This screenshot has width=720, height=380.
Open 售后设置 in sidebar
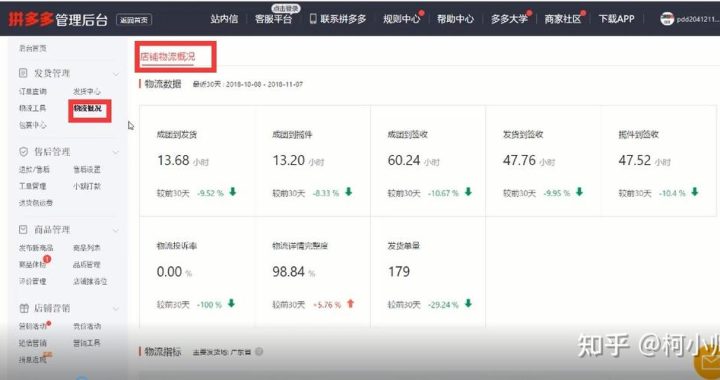(x=87, y=169)
